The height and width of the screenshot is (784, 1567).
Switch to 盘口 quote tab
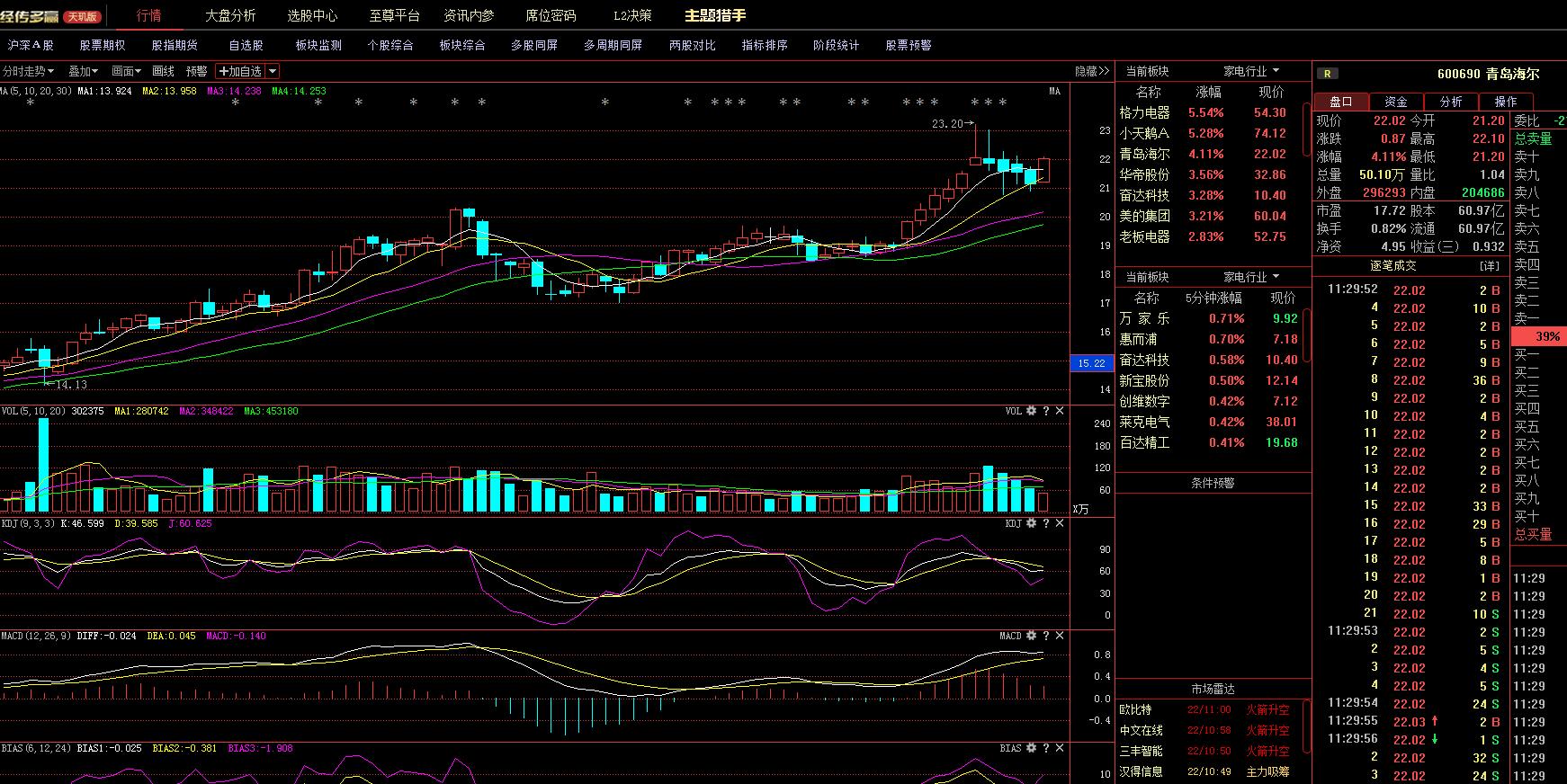coord(1341,102)
